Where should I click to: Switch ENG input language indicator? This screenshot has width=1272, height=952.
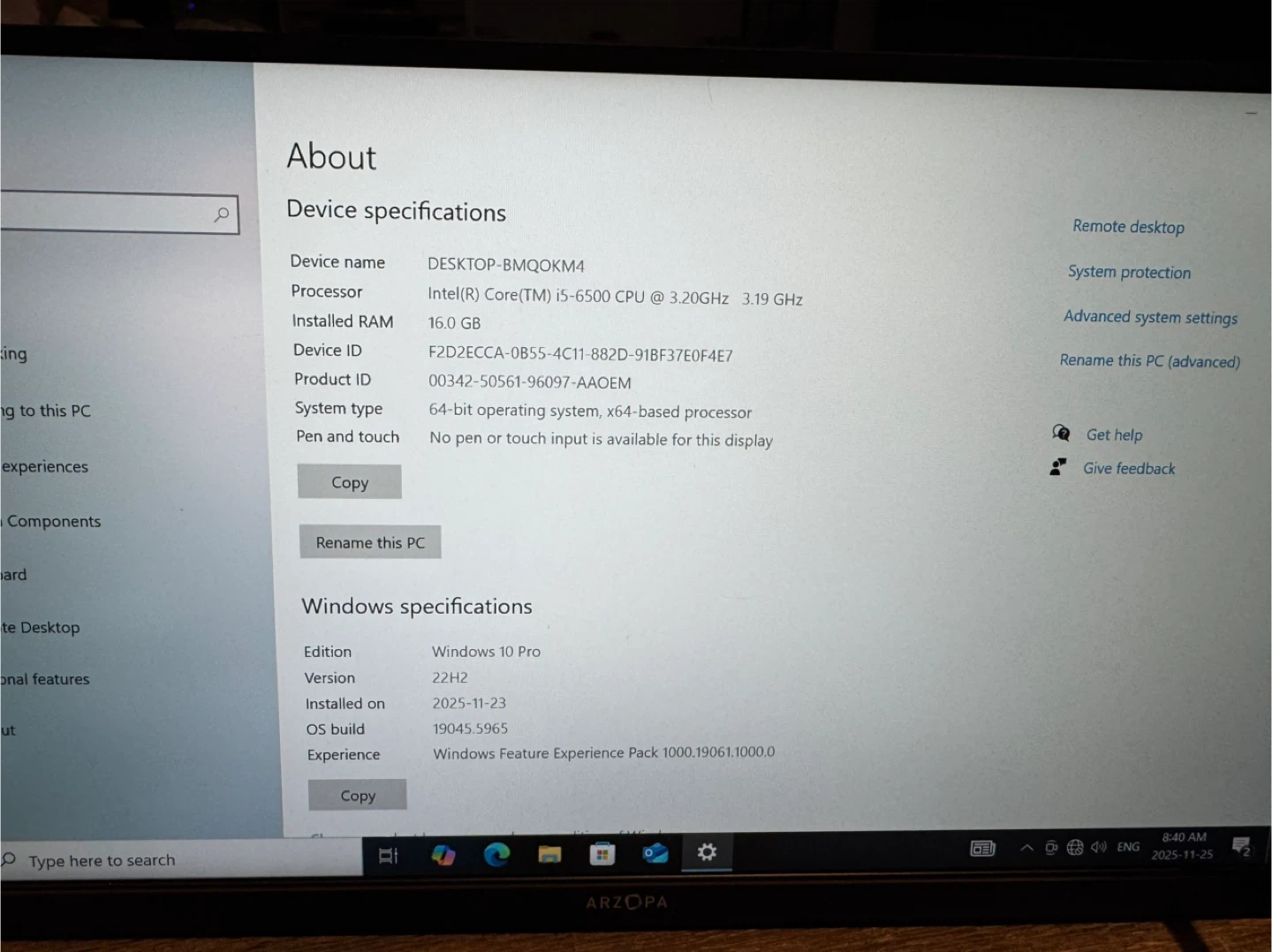(1128, 847)
